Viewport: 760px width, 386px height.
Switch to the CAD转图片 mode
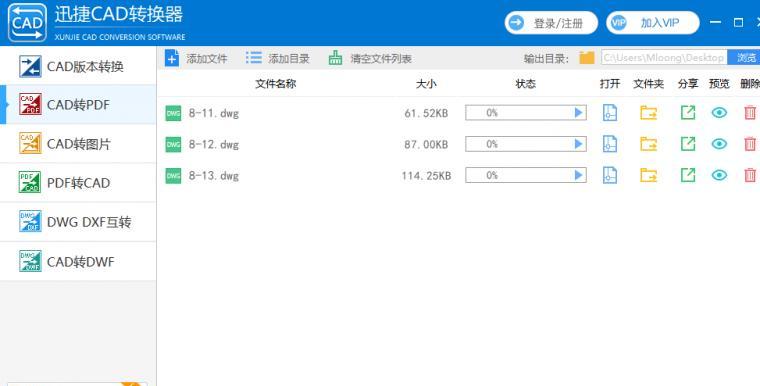(x=78, y=144)
